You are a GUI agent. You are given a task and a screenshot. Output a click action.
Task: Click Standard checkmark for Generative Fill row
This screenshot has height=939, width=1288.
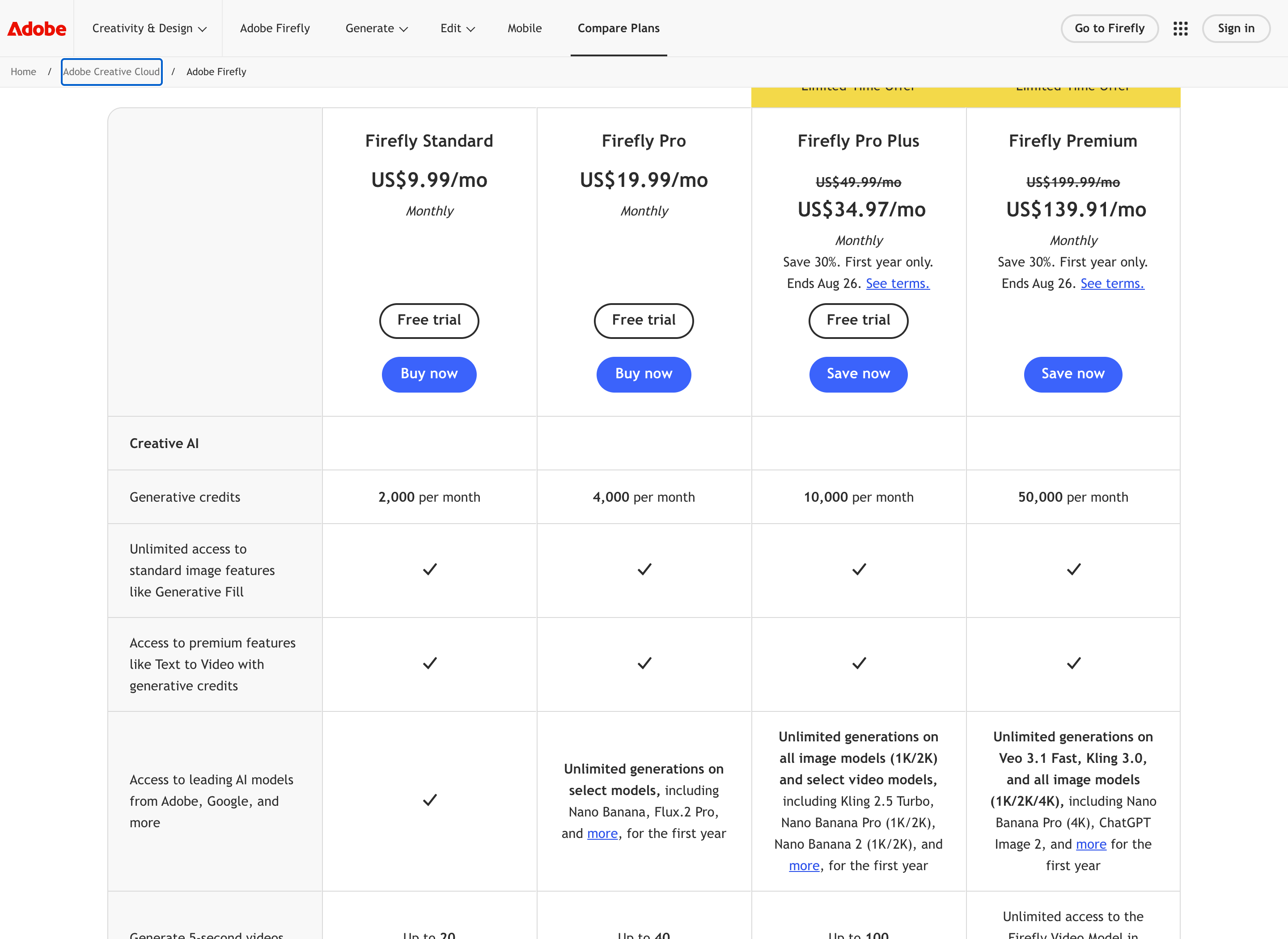coord(430,570)
